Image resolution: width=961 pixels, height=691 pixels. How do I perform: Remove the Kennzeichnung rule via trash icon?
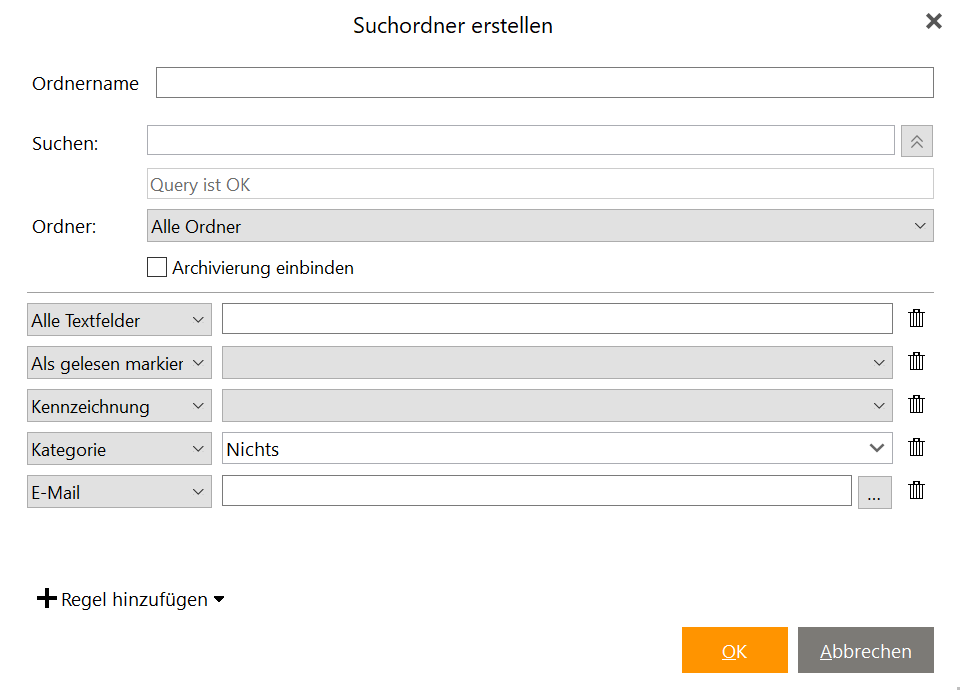point(916,404)
